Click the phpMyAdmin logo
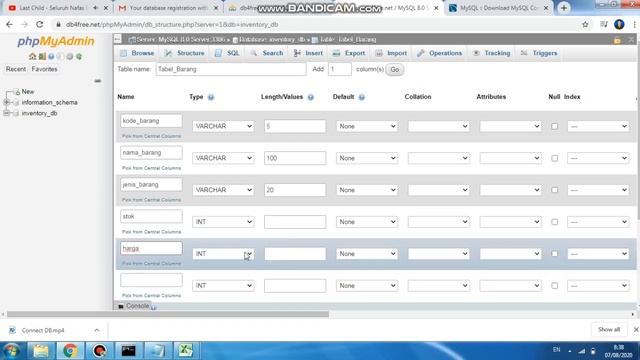This screenshot has height=360, width=640. 56,41
